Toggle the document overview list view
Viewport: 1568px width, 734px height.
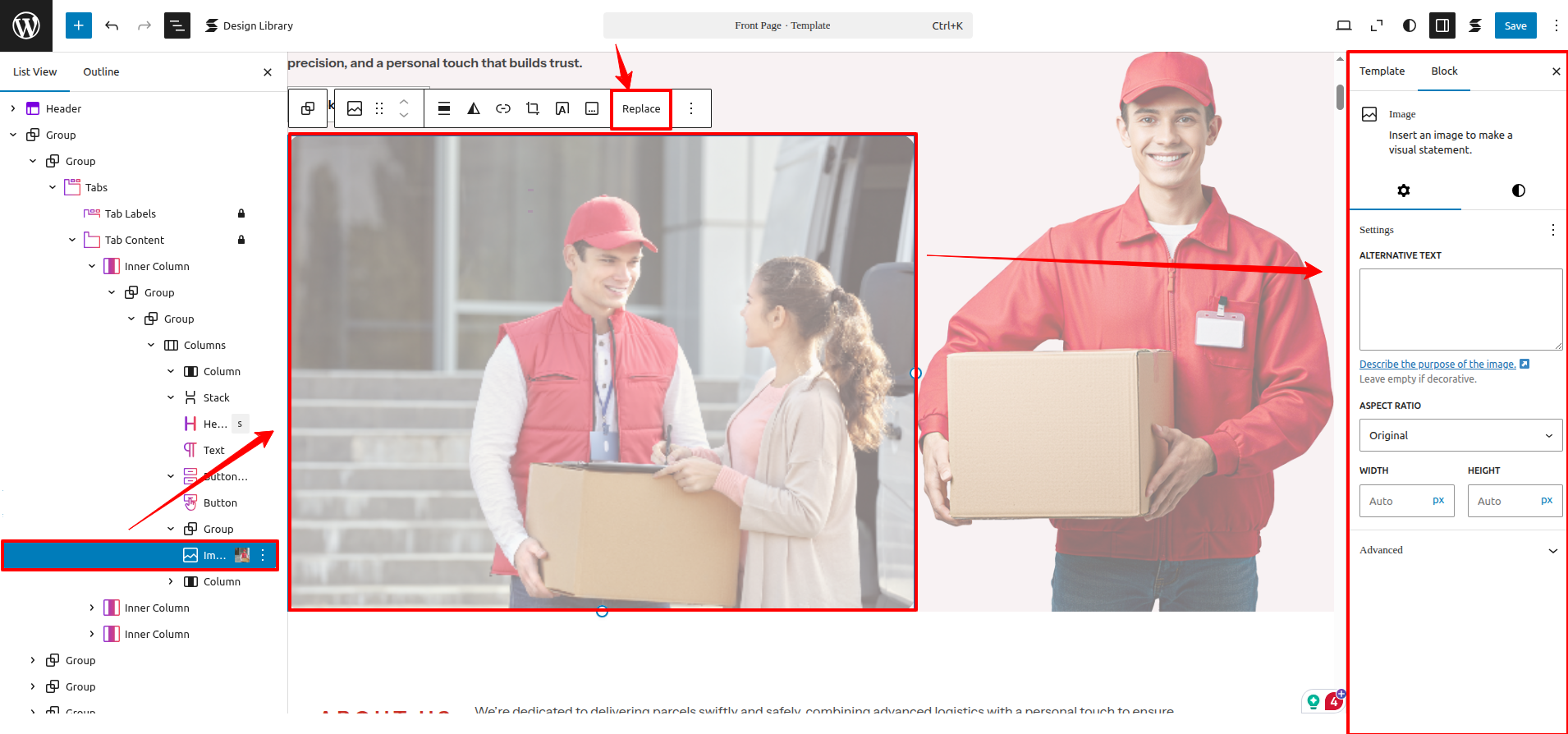(177, 25)
